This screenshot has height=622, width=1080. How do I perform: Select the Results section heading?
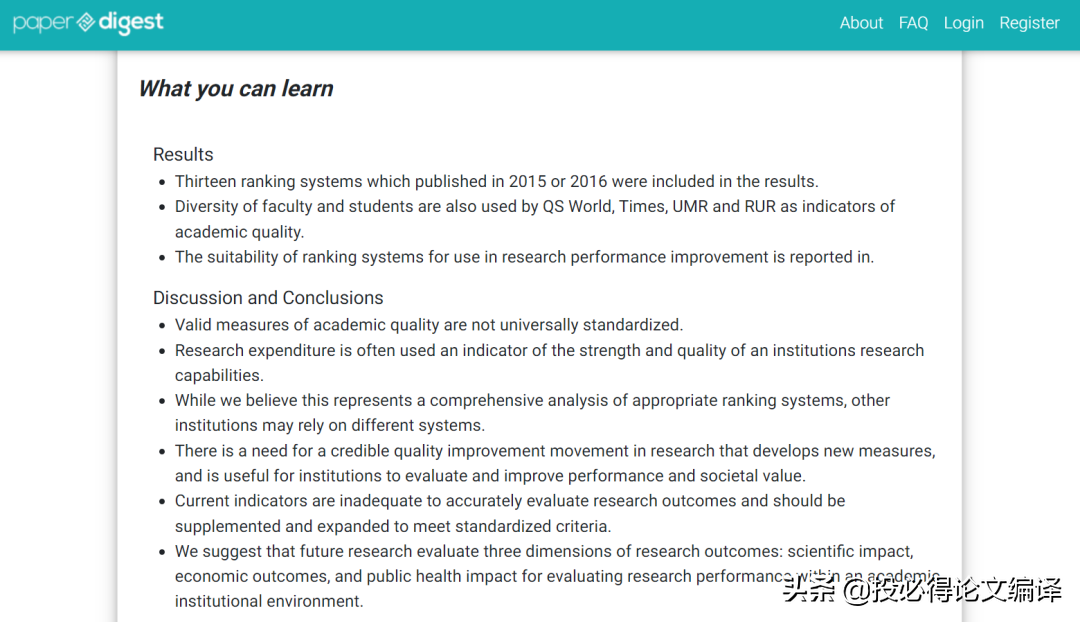pos(183,154)
